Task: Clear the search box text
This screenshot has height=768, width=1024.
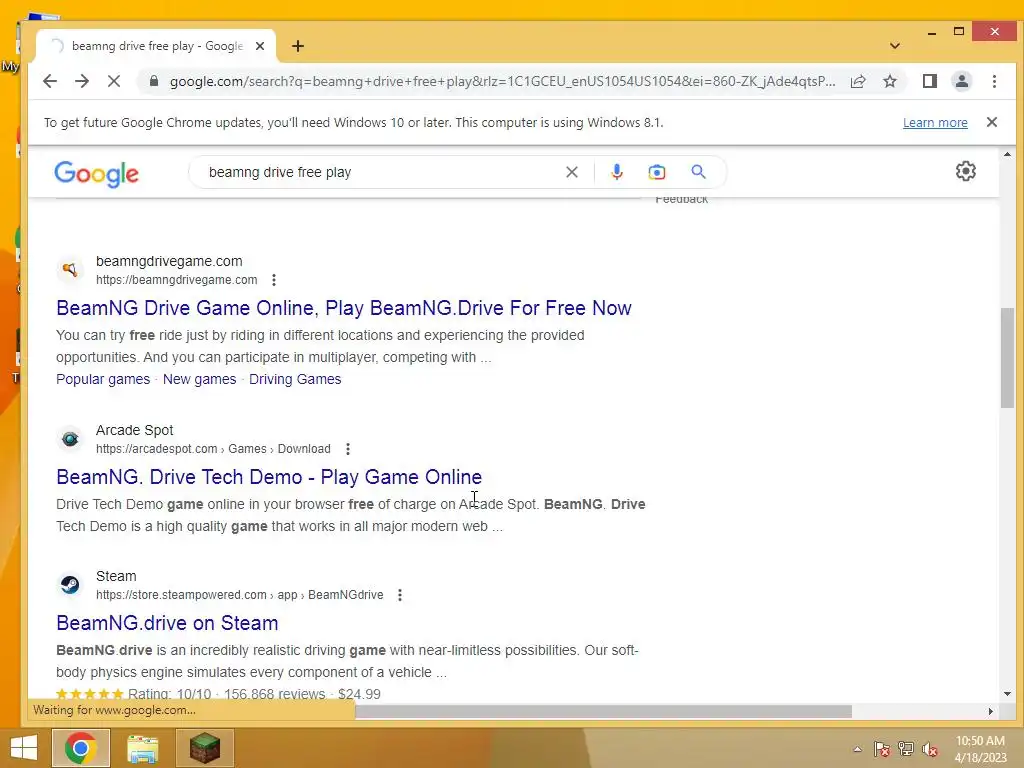Action: point(571,172)
